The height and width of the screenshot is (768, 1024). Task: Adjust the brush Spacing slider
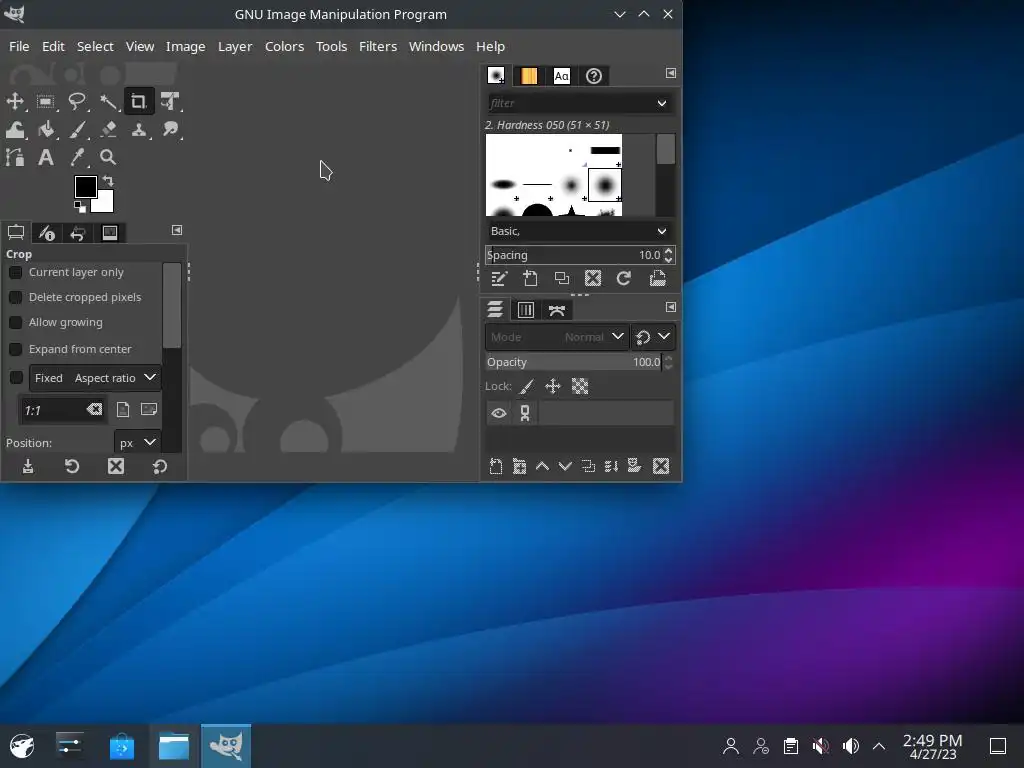click(575, 255)
